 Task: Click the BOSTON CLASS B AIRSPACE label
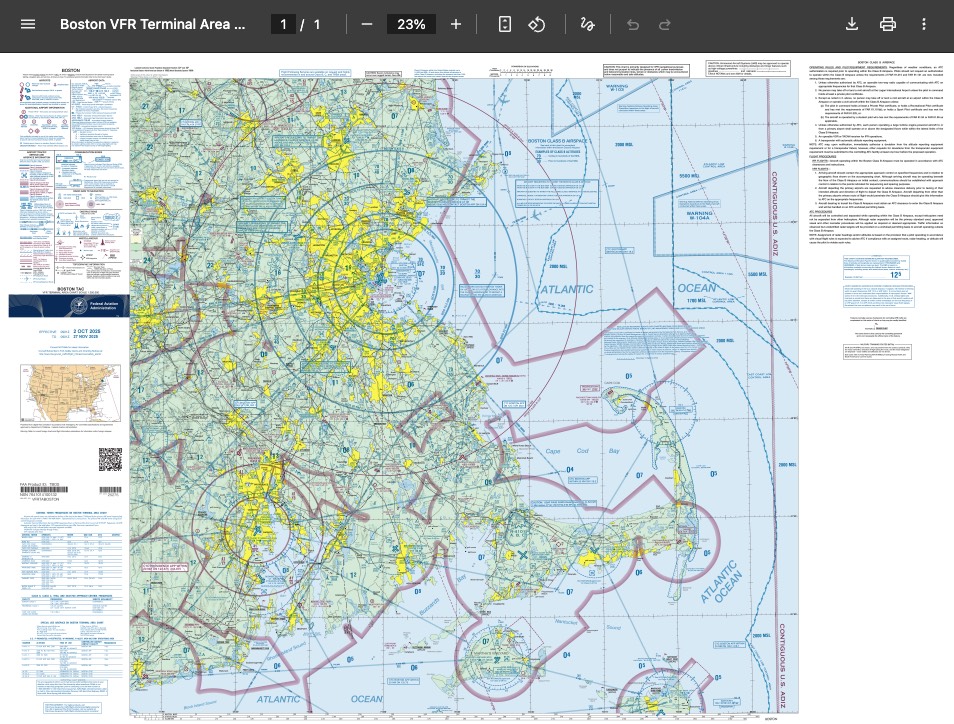[557, 141]
